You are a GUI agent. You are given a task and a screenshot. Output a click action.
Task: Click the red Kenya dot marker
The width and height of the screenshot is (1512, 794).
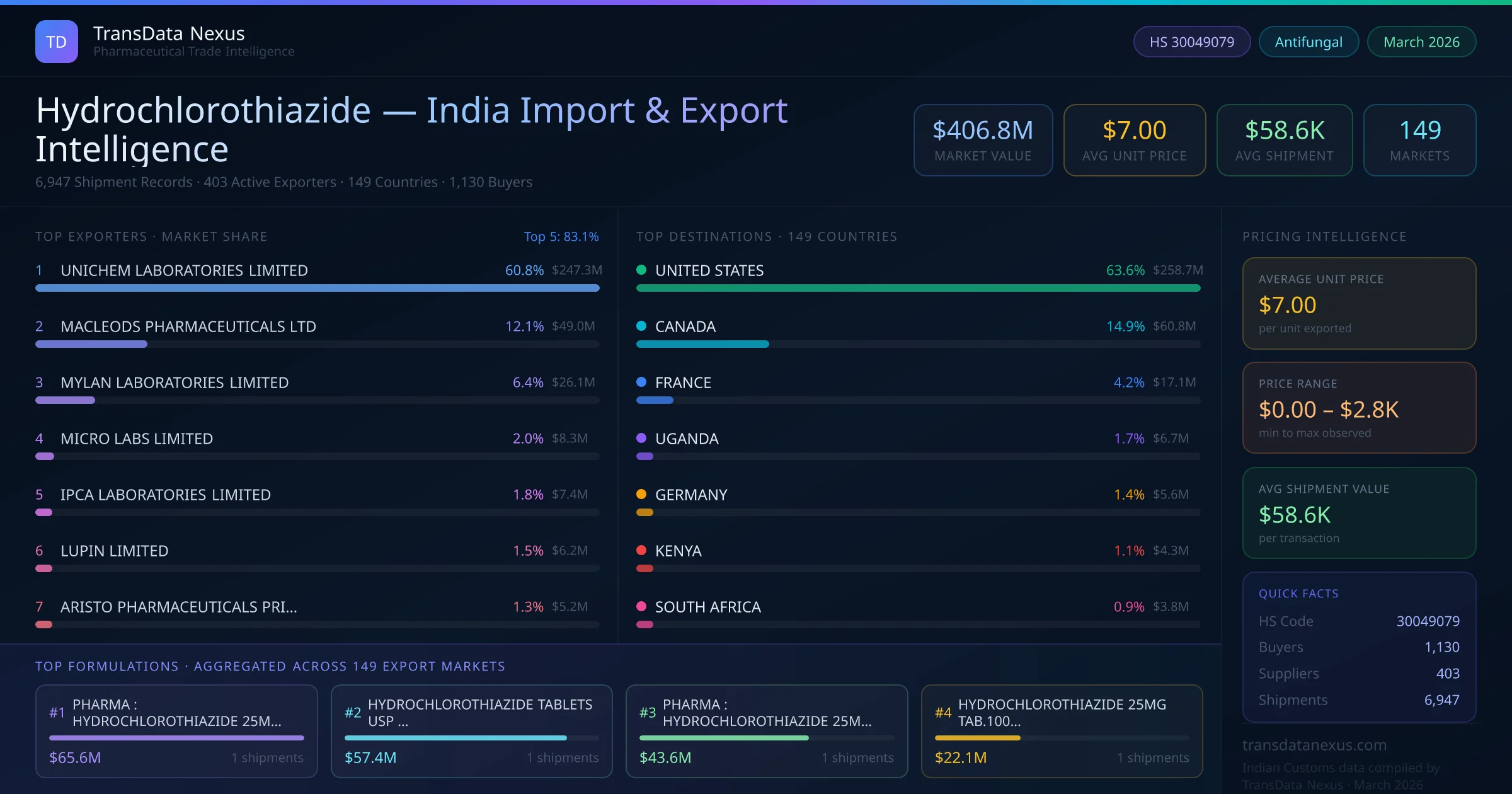pos(641,550)
